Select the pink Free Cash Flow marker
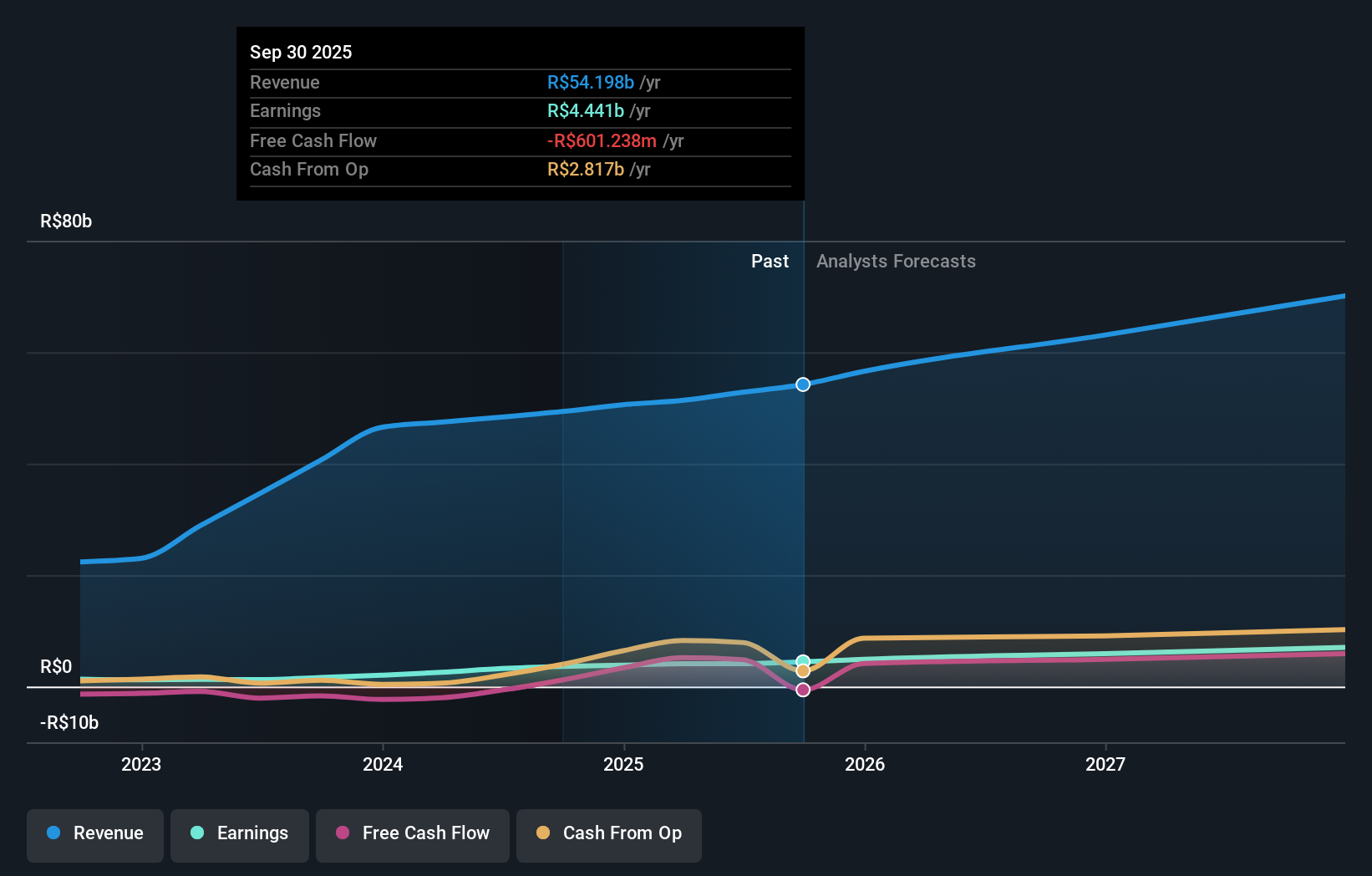1372x876 pixels. pyautogui.click(x=803, y=689)
